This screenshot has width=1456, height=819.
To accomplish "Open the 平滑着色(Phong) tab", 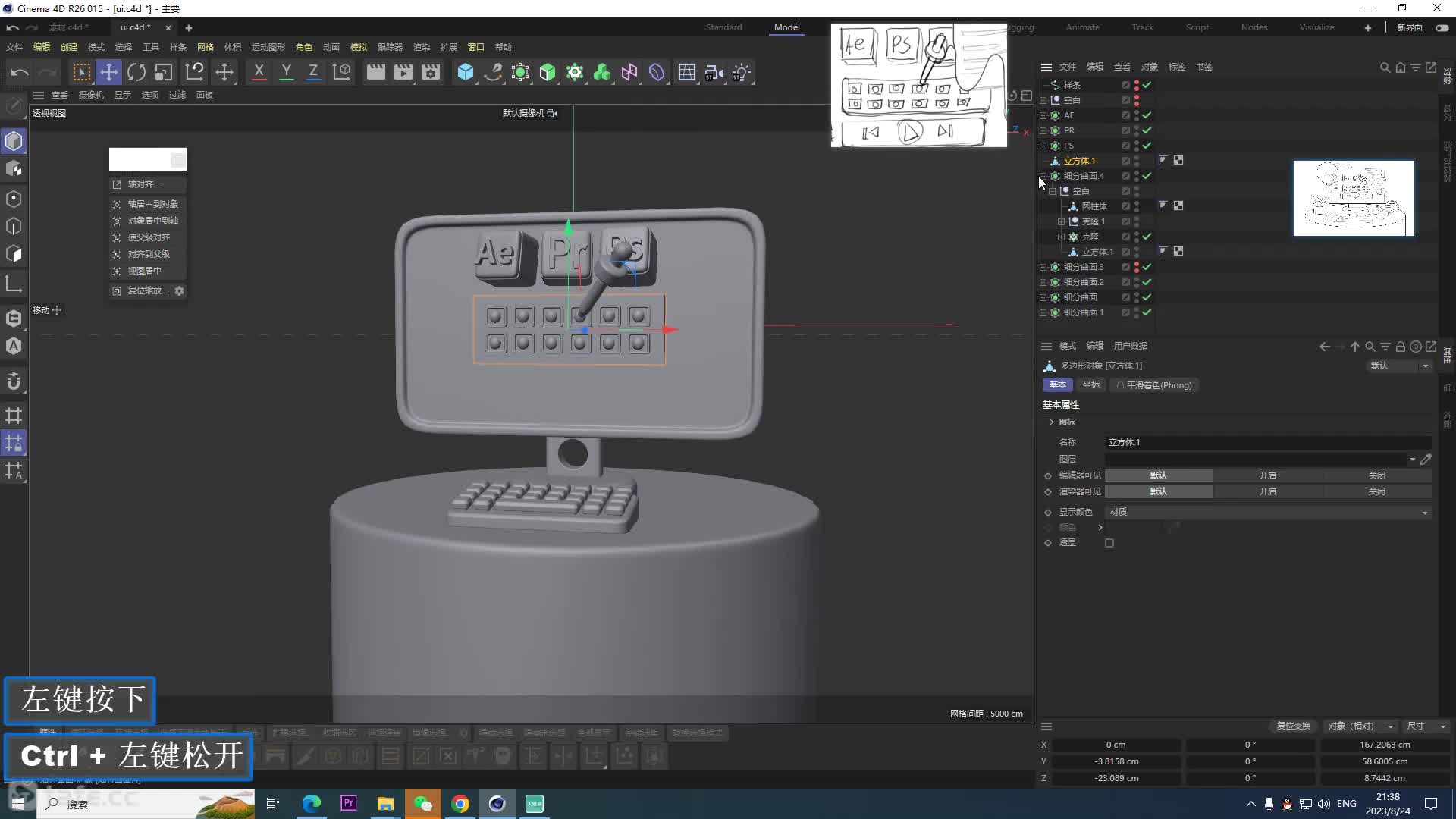I will pos(1153,385).
